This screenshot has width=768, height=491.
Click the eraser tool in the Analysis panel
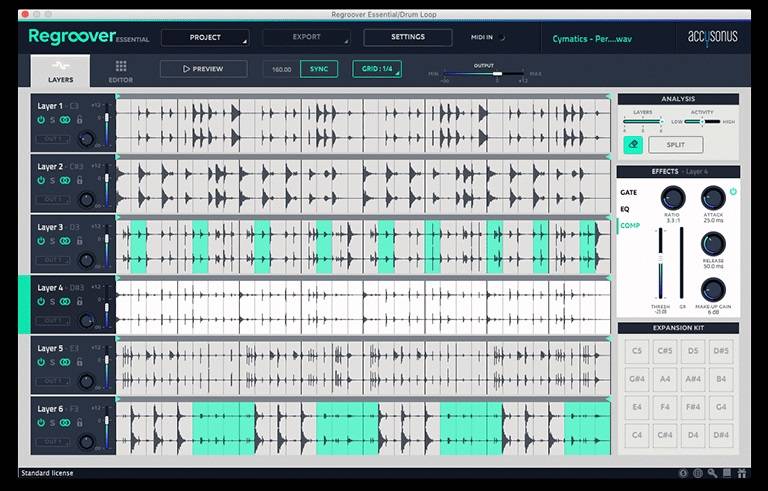pyautogui.click(x=632, y=145)
